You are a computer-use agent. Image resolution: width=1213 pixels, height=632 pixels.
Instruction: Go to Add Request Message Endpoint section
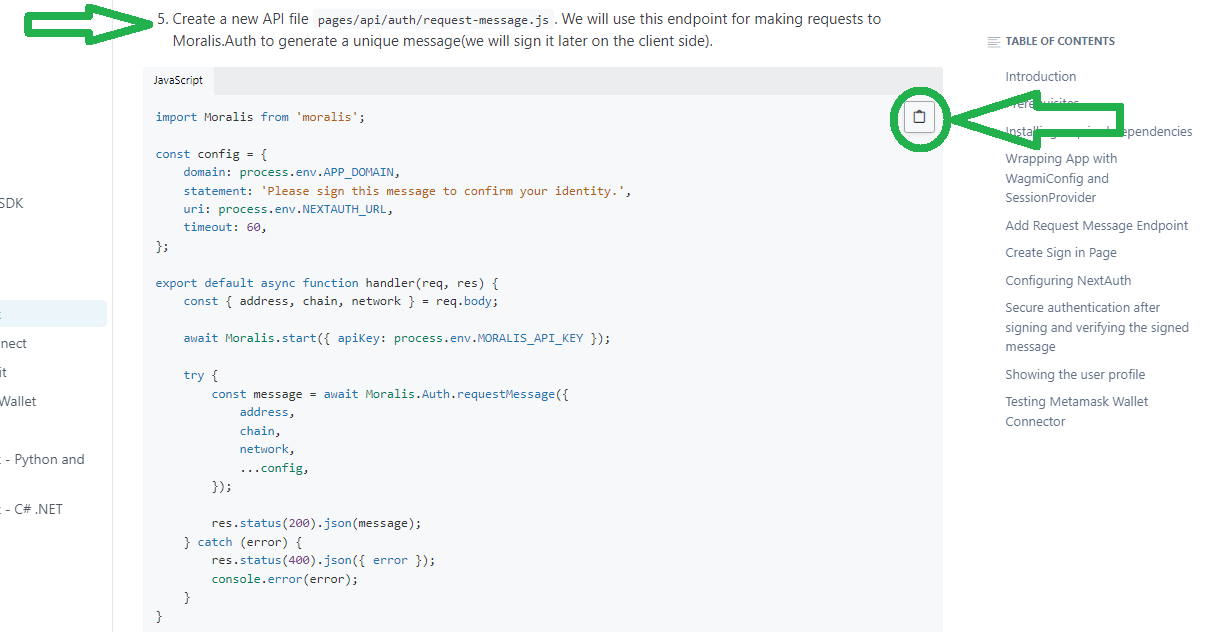1097,226
